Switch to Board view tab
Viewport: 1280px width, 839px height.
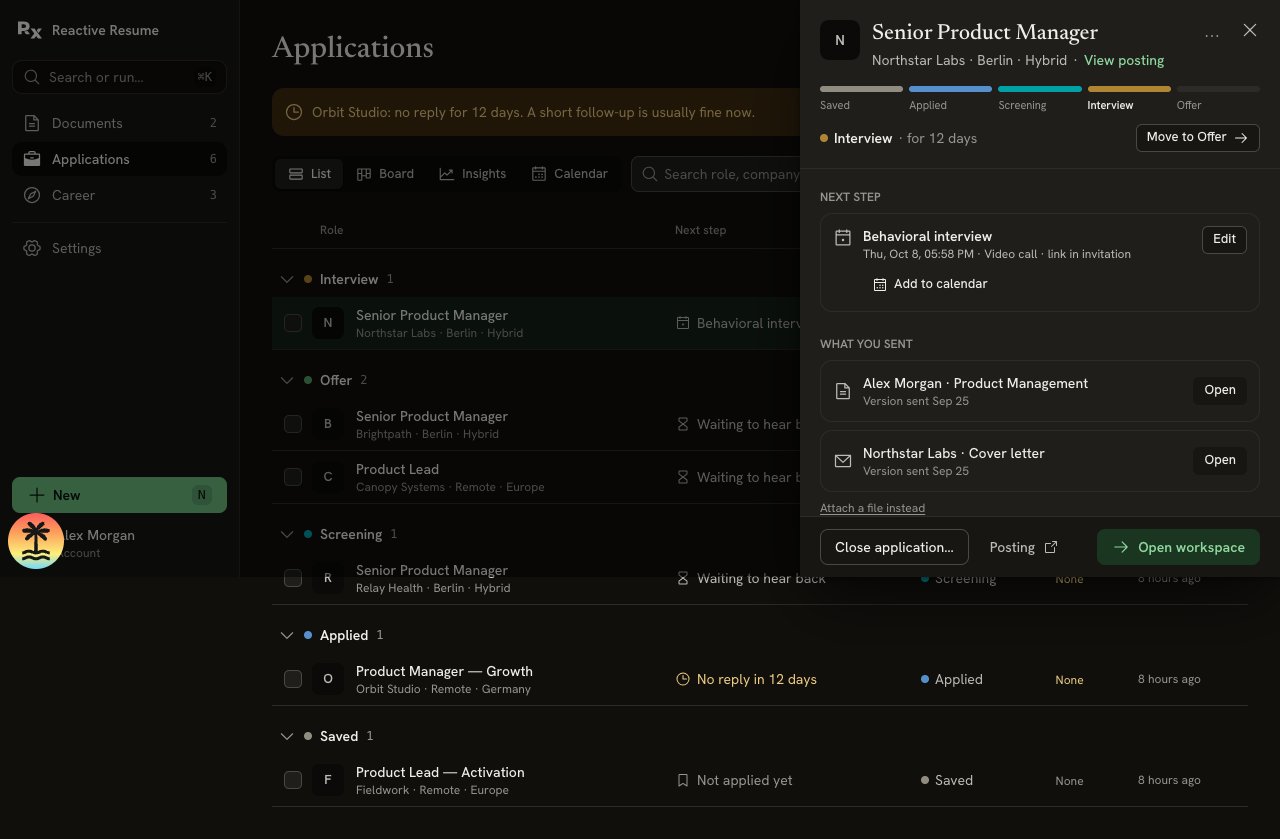pos(385,174)
